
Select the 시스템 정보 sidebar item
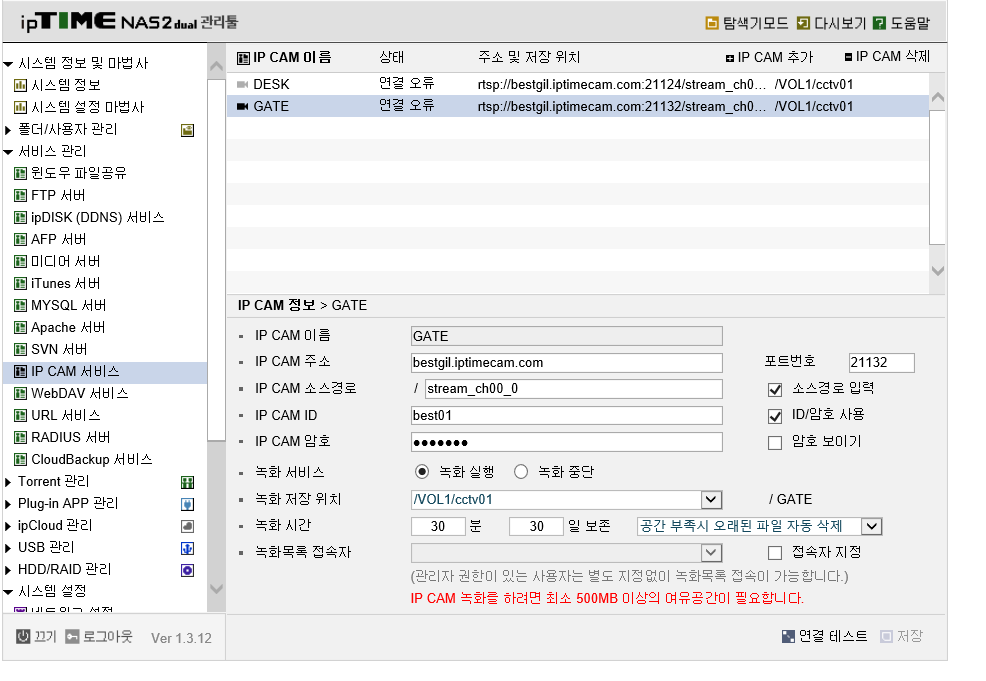click(65, 85)
